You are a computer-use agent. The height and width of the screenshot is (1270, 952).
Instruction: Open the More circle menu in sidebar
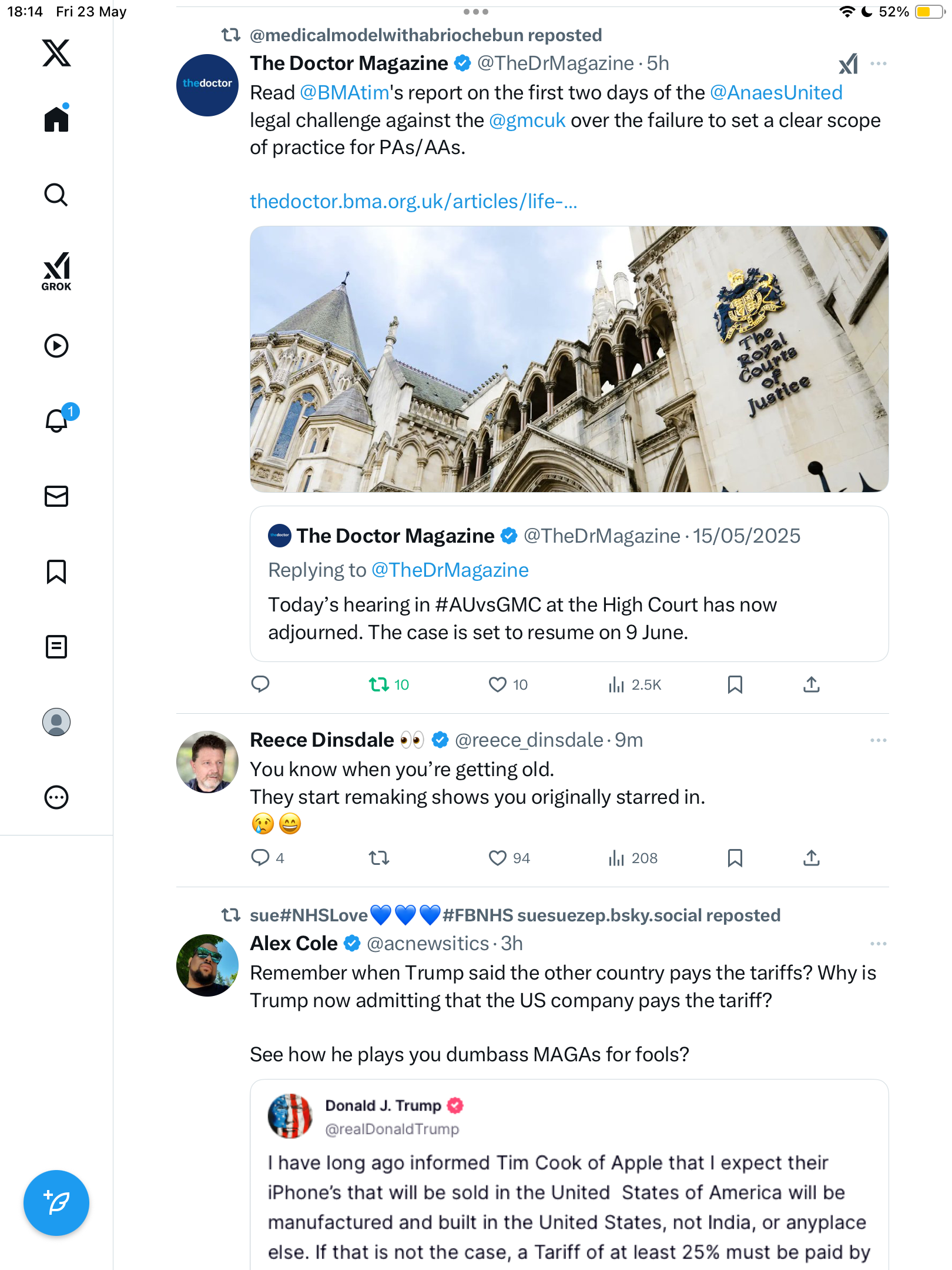tap(56, 797)
